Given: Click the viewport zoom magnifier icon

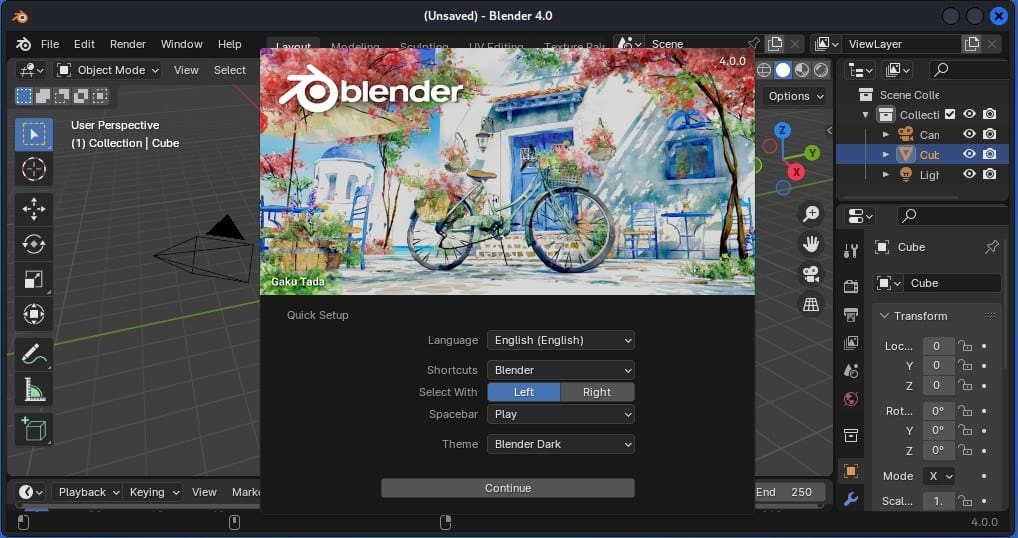Looking at the screenshot, I should click(x=811, y=214).
